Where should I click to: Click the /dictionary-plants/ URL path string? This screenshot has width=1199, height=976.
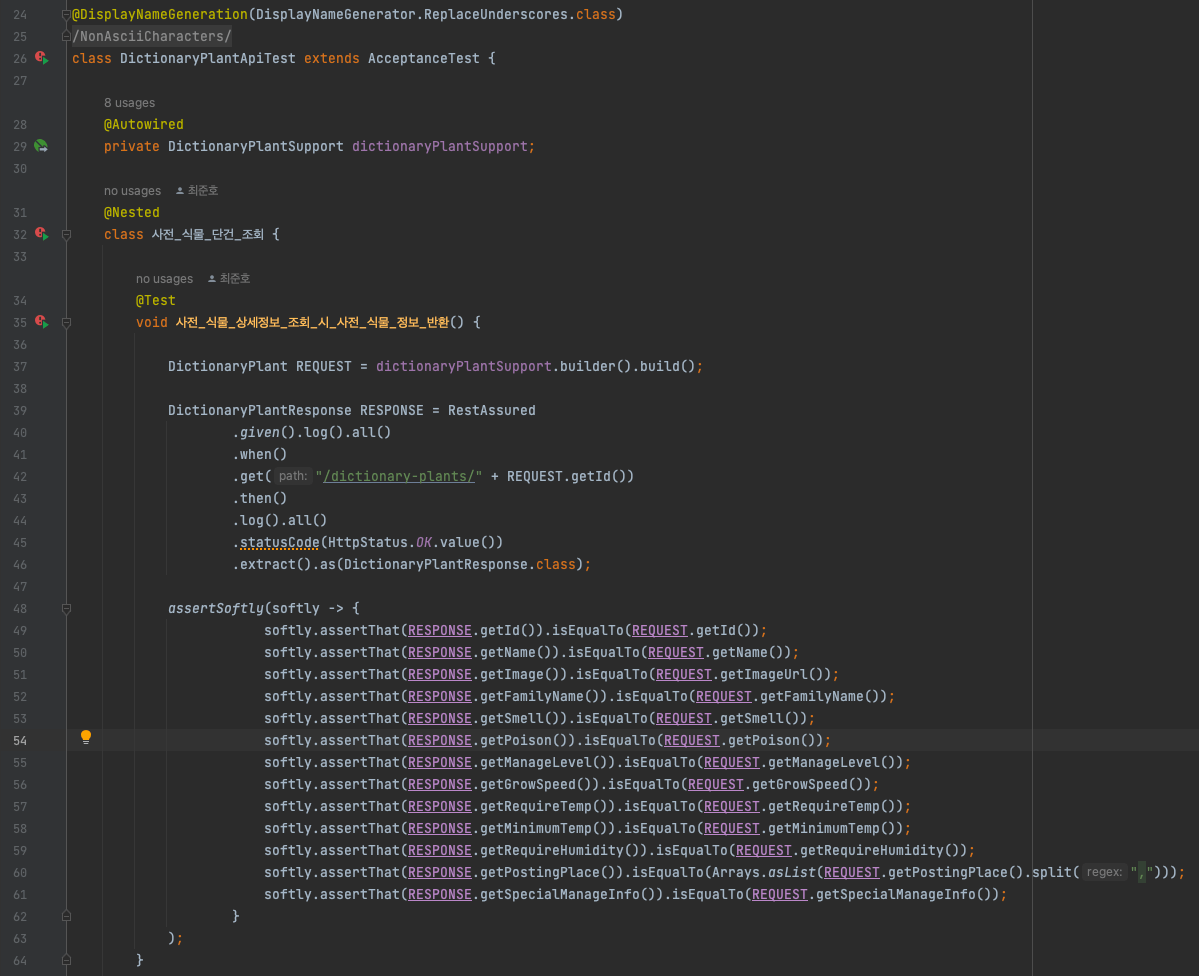pyautogui.click(x=398, y=476)
